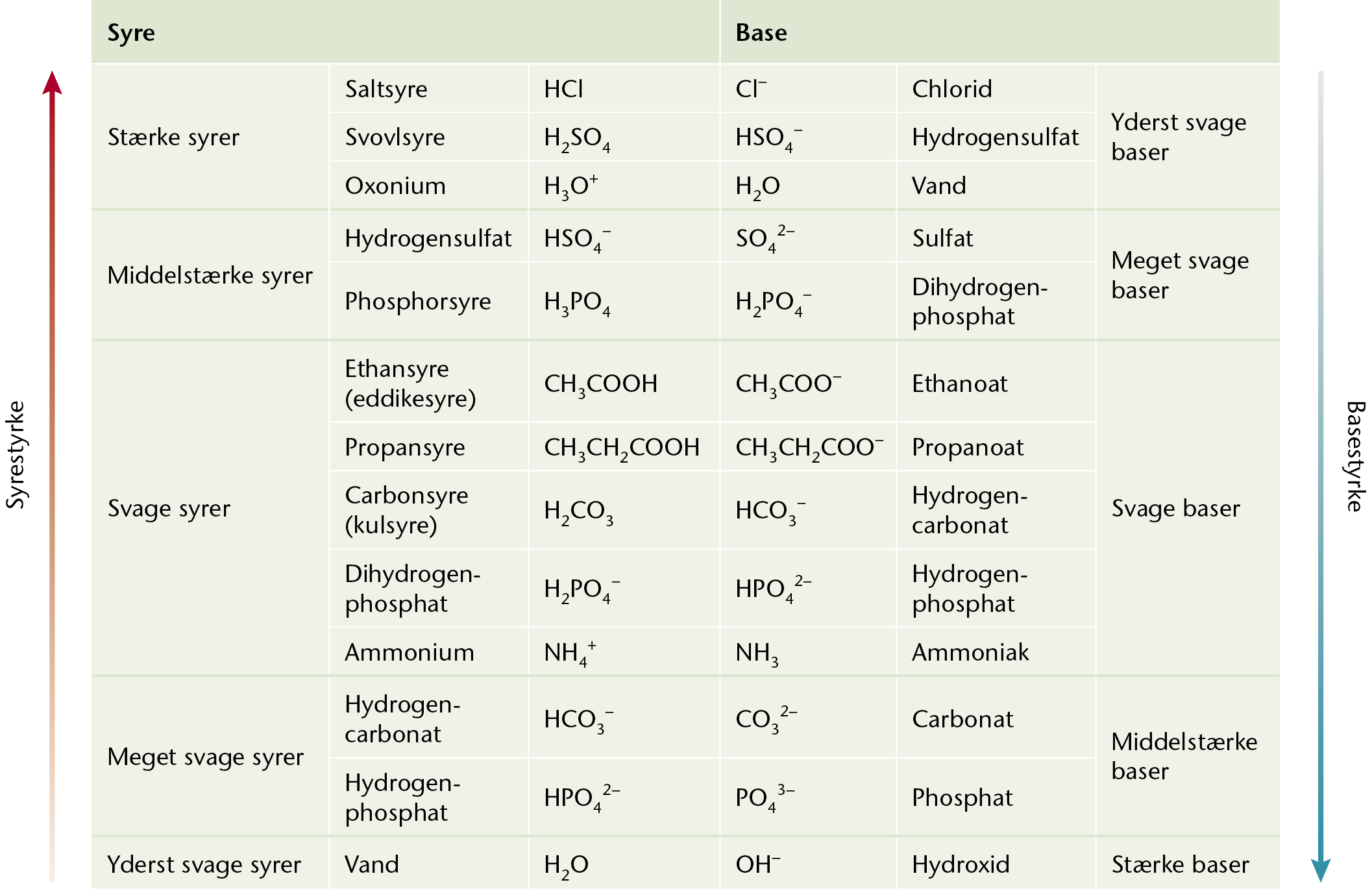This screenshot has height=889, width=1372.
Task: Click the "Sulfat" base name
Action: pos(942,238)
